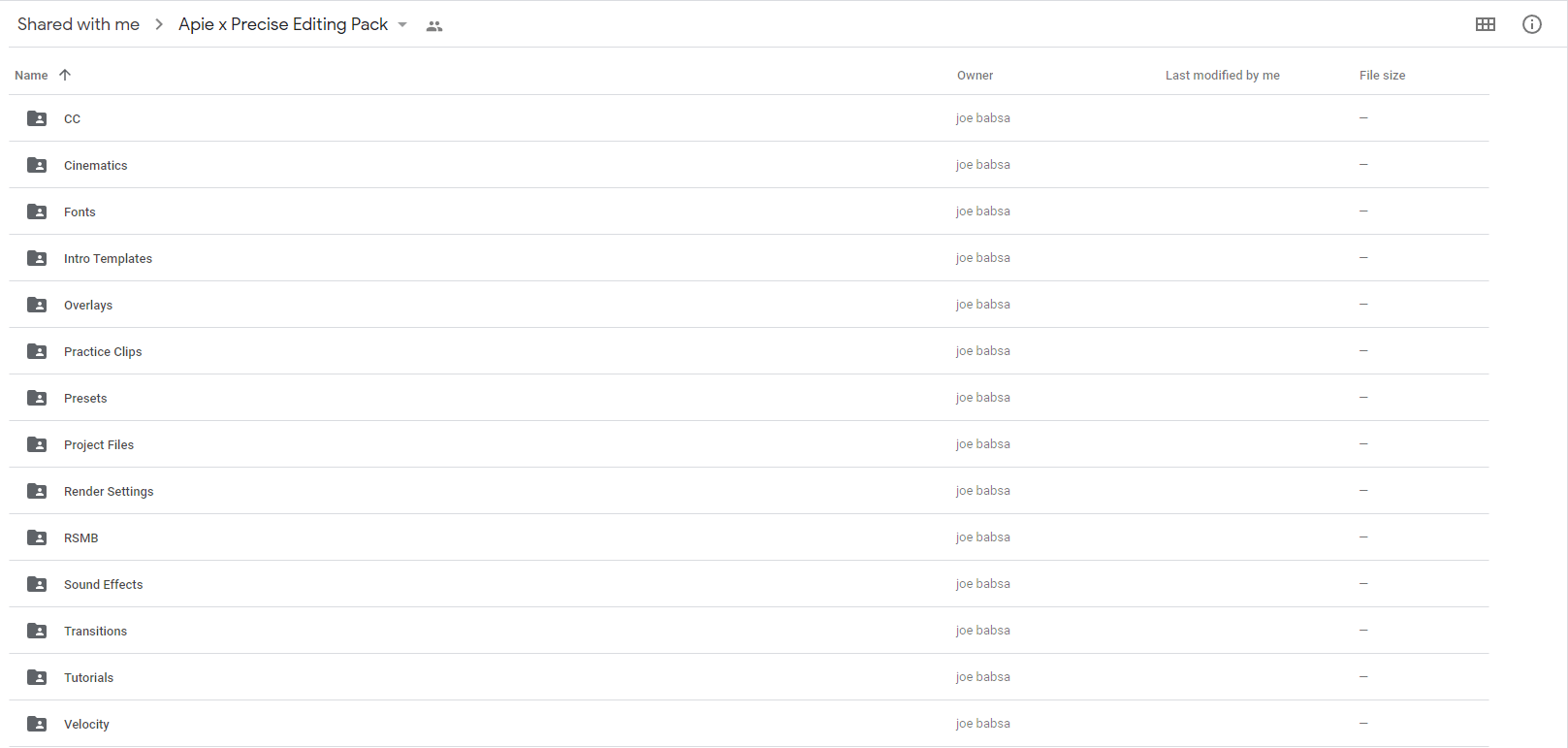Click the Overlays shared folder icon

coord(37,305)
